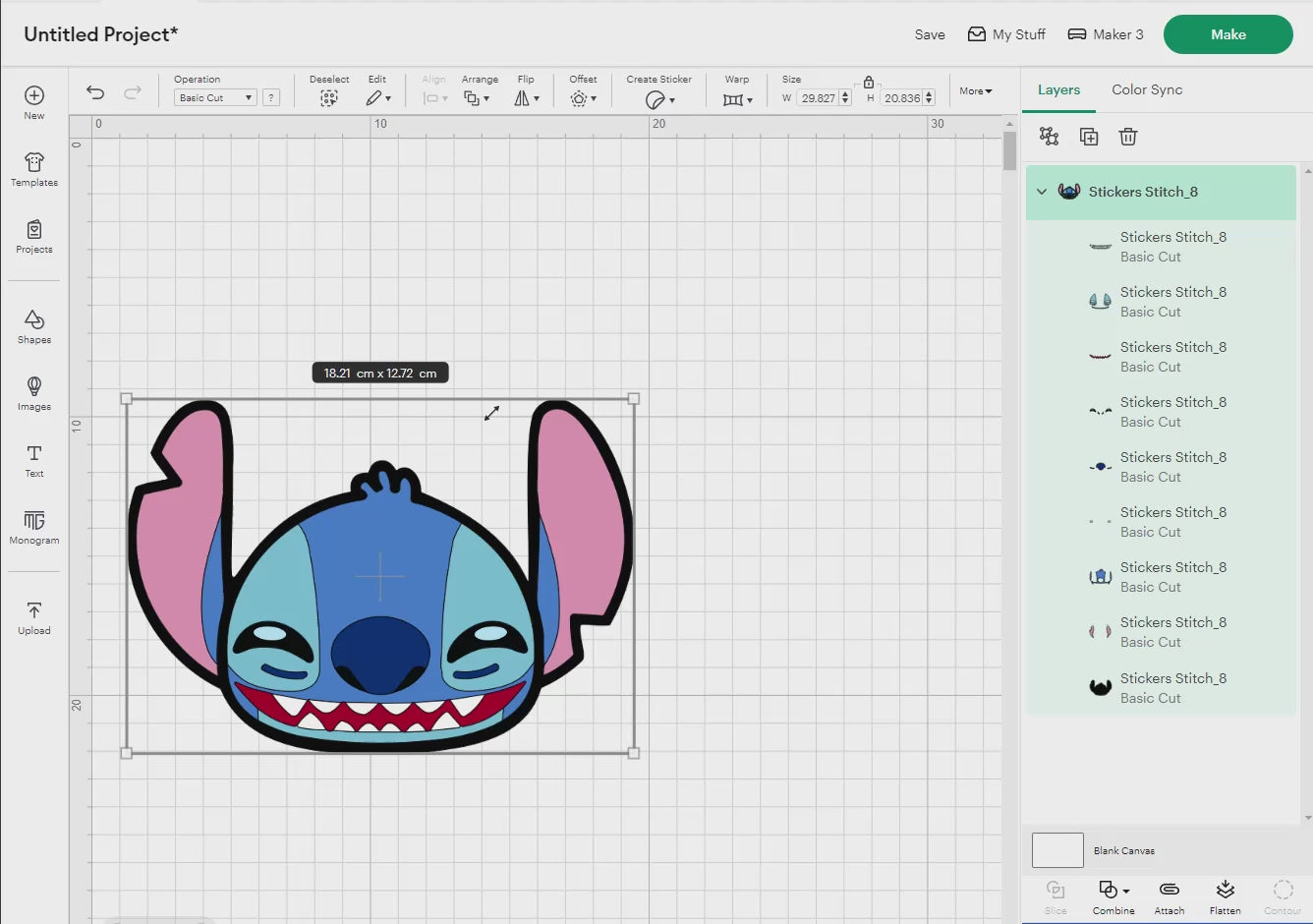Open the Arrange dropdown

coord(477,98)
